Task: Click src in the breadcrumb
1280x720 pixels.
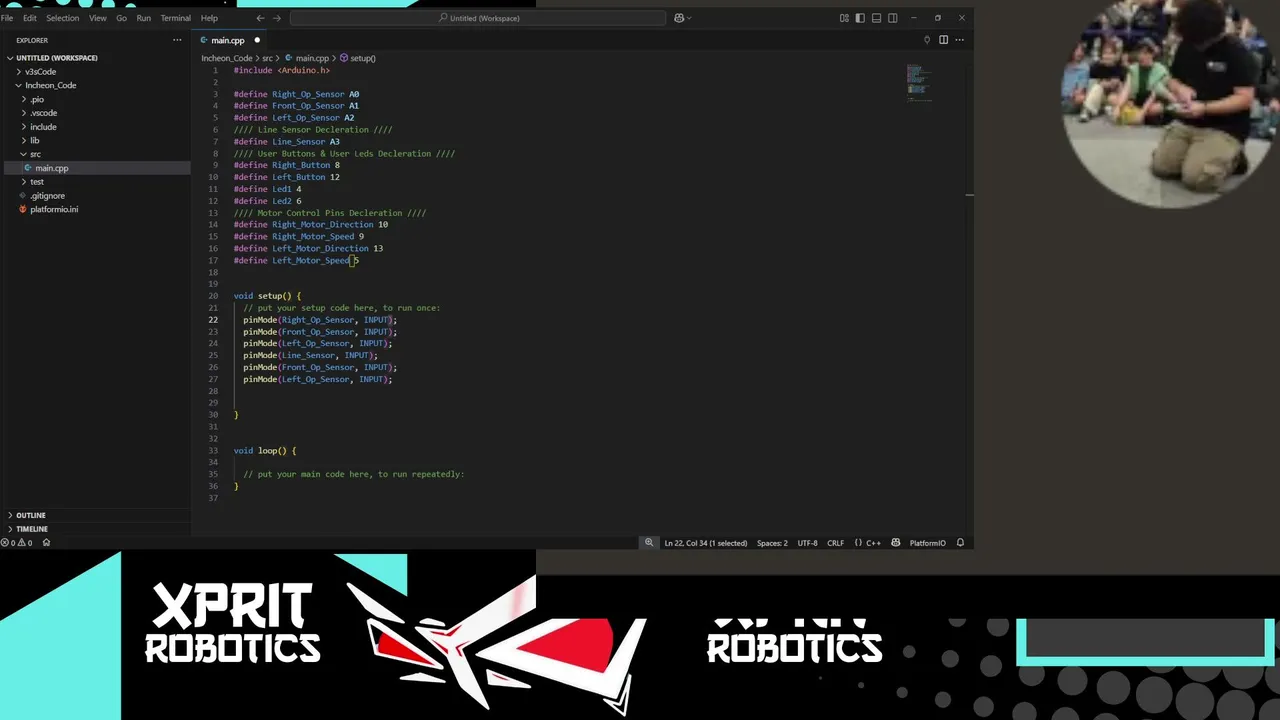Action: pos(267,58)
